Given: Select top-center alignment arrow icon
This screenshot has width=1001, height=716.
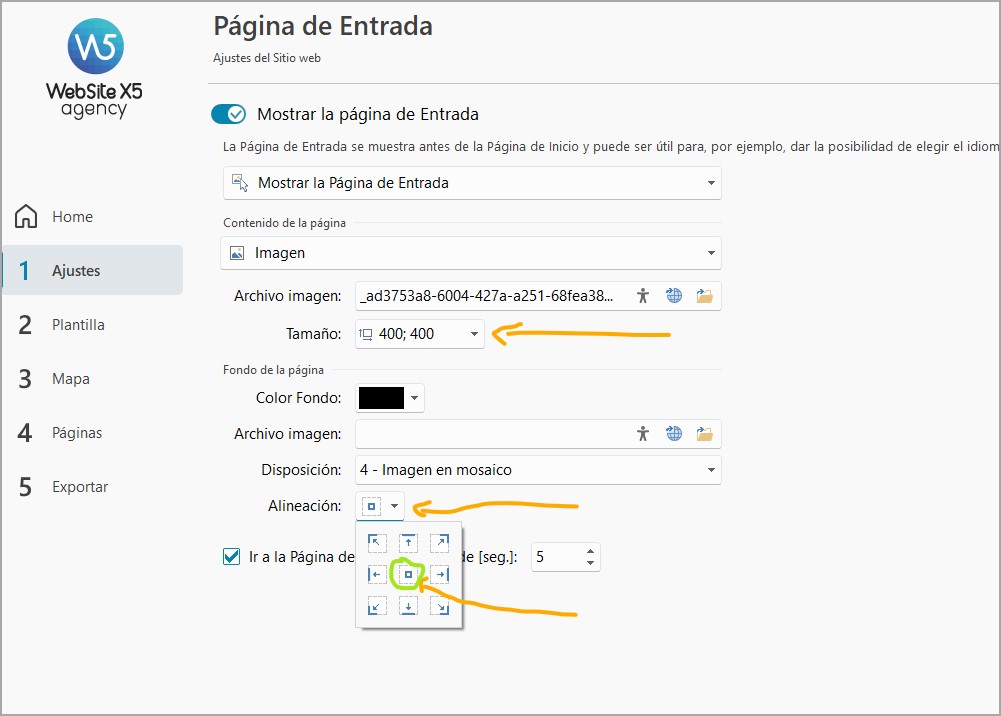Looking at the screenshot, I should [x=408, y=543].
